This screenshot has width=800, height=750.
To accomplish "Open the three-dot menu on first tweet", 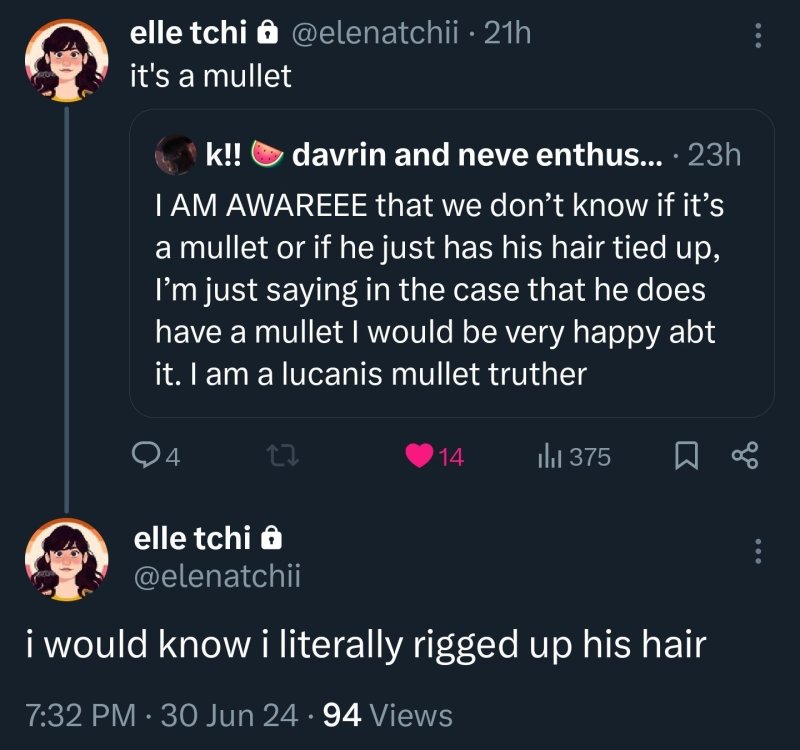I will [757, 37].
